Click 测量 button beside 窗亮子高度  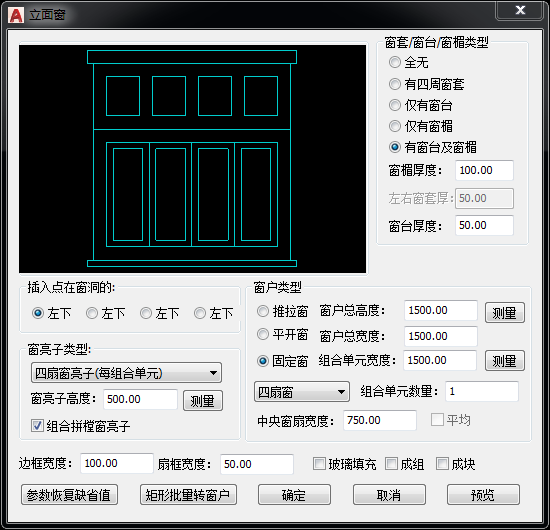pos(203,401)
